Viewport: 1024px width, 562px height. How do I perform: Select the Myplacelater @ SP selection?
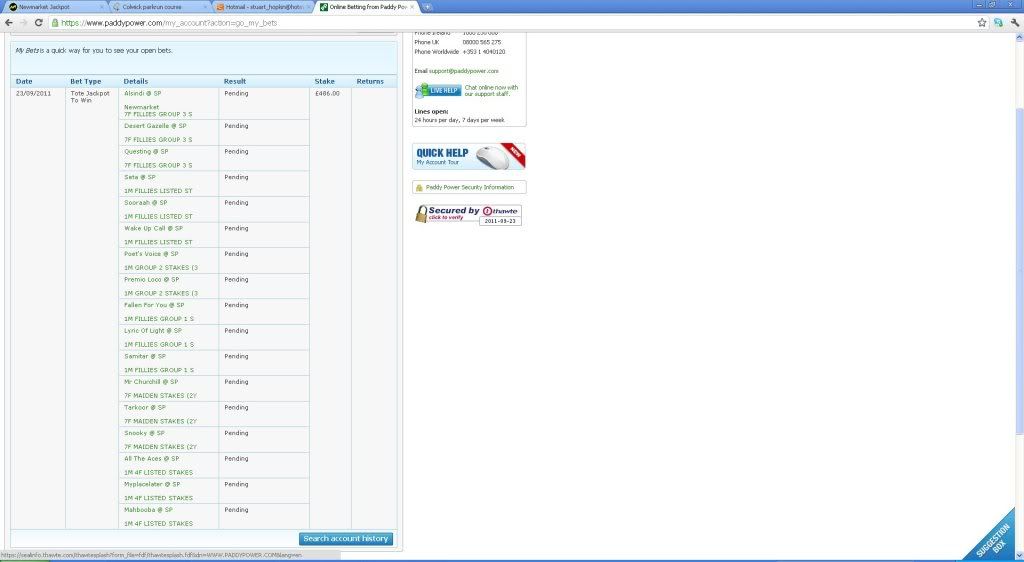point(152,484)
